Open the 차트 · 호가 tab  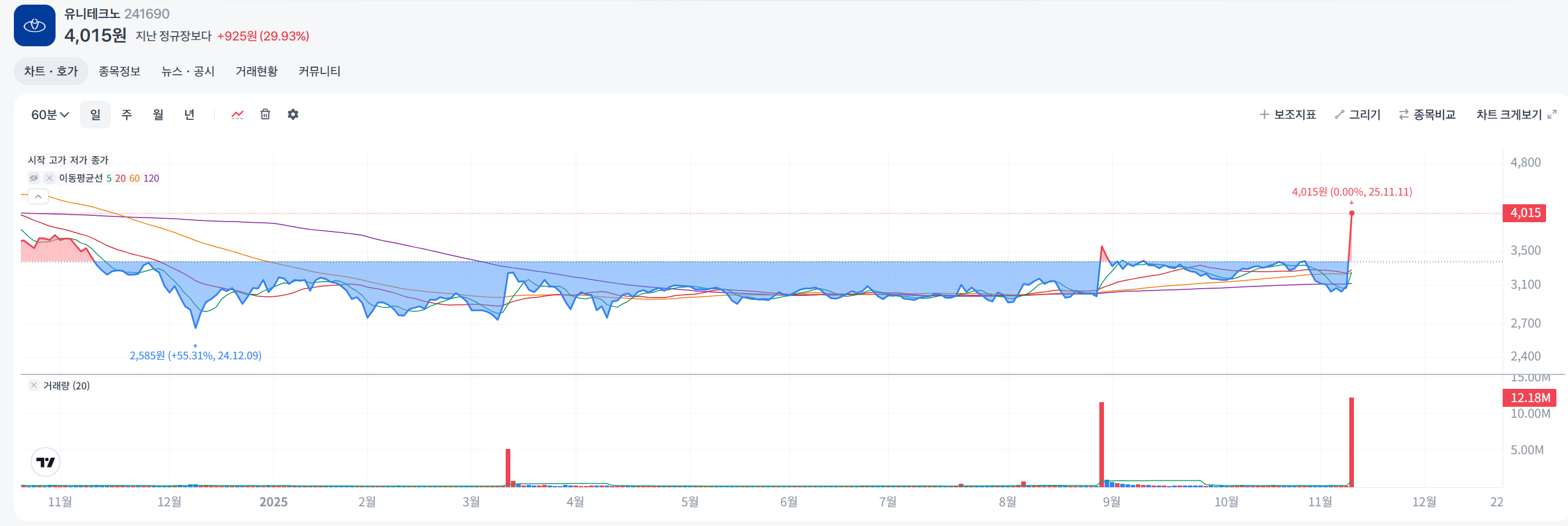click(51, 71)
